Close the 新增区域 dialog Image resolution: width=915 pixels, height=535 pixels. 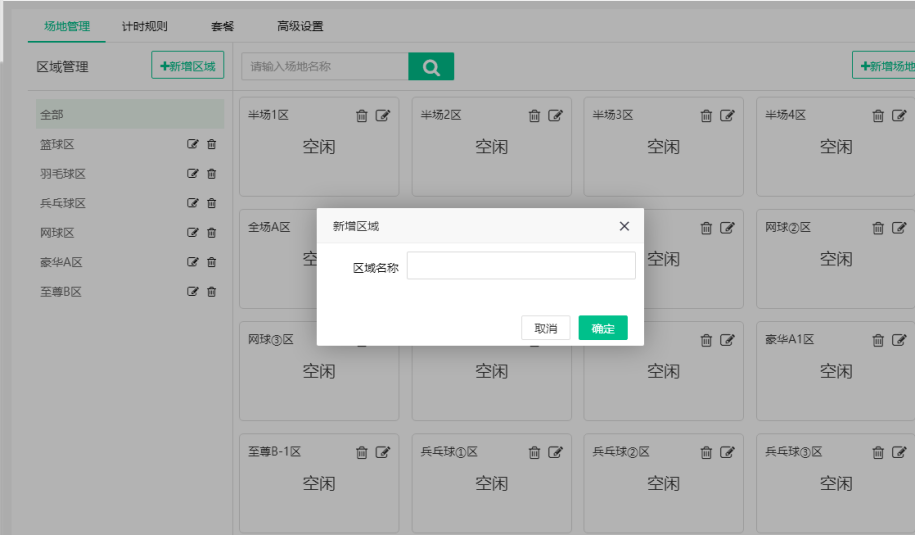point(624,226)
